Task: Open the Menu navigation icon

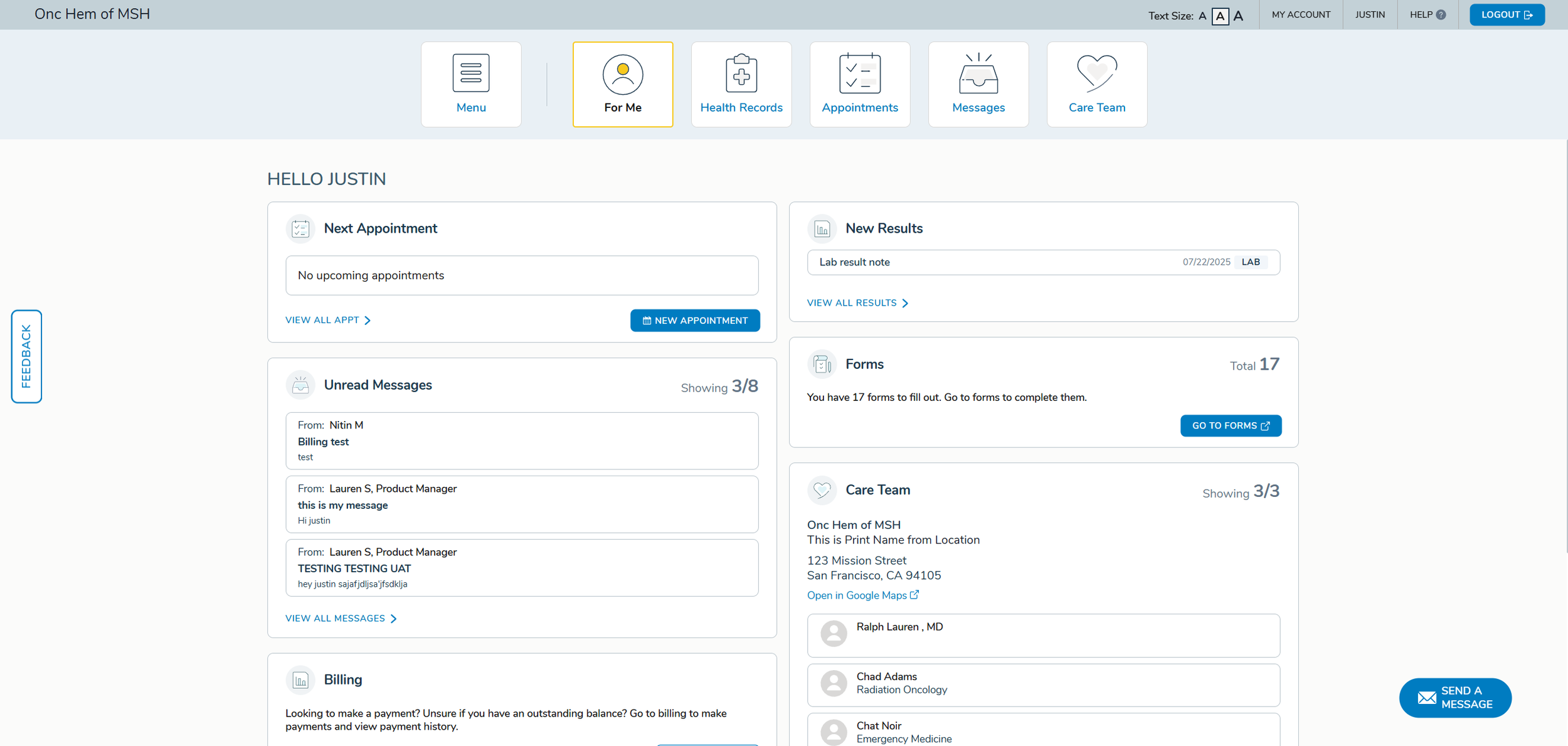Action: pyautogui.click(x=470, y=73)
